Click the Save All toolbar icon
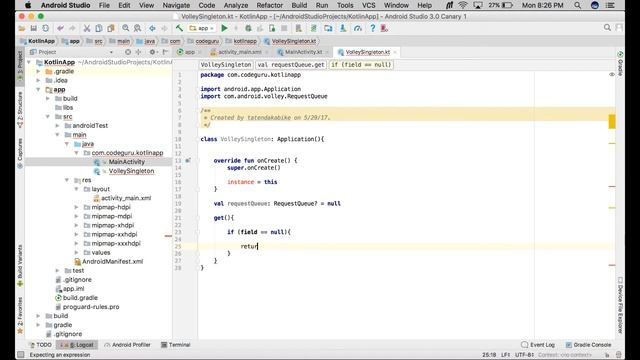Screen dimensions: 640x360 [x=33, y=28]
